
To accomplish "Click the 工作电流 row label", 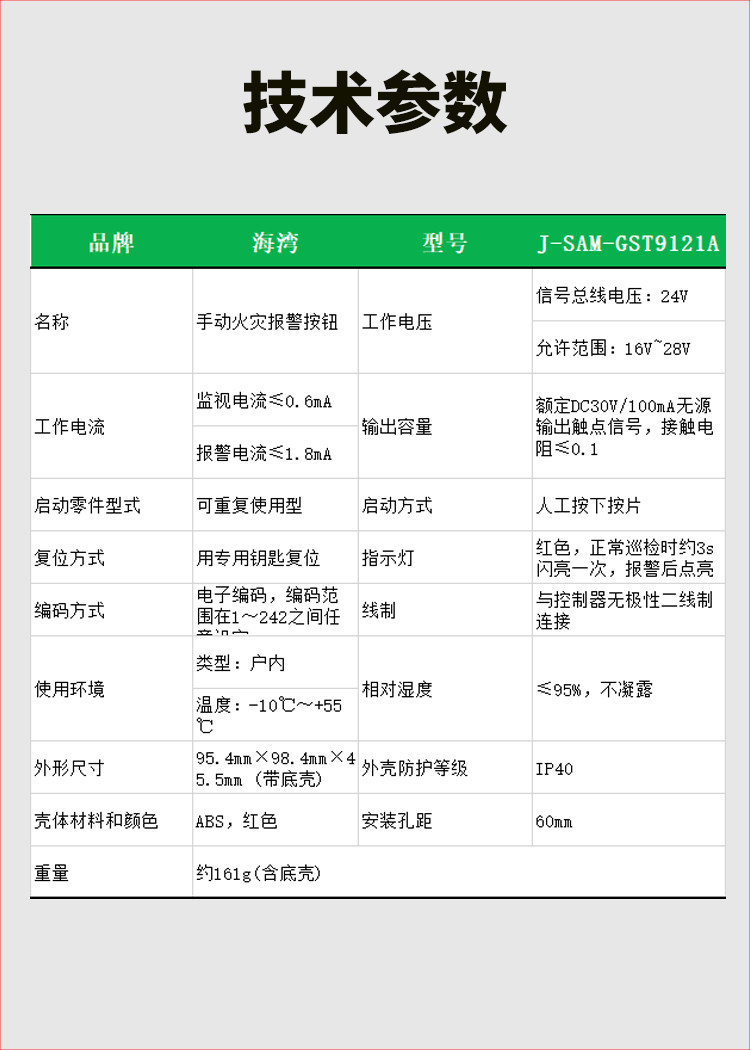I will click(111, 427).
